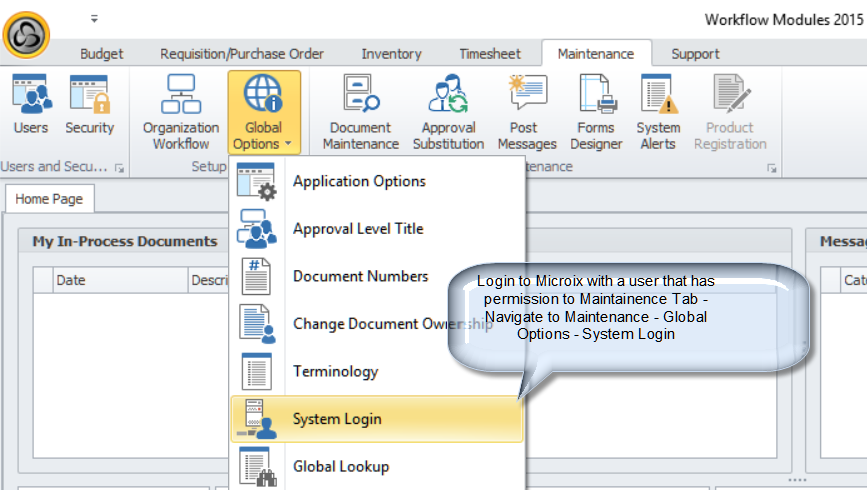Image resolution: width=867 pixels, height=490 pixels.
Task: Switch to the Budget ribbon tab
Action: click(x=102, y=54)
